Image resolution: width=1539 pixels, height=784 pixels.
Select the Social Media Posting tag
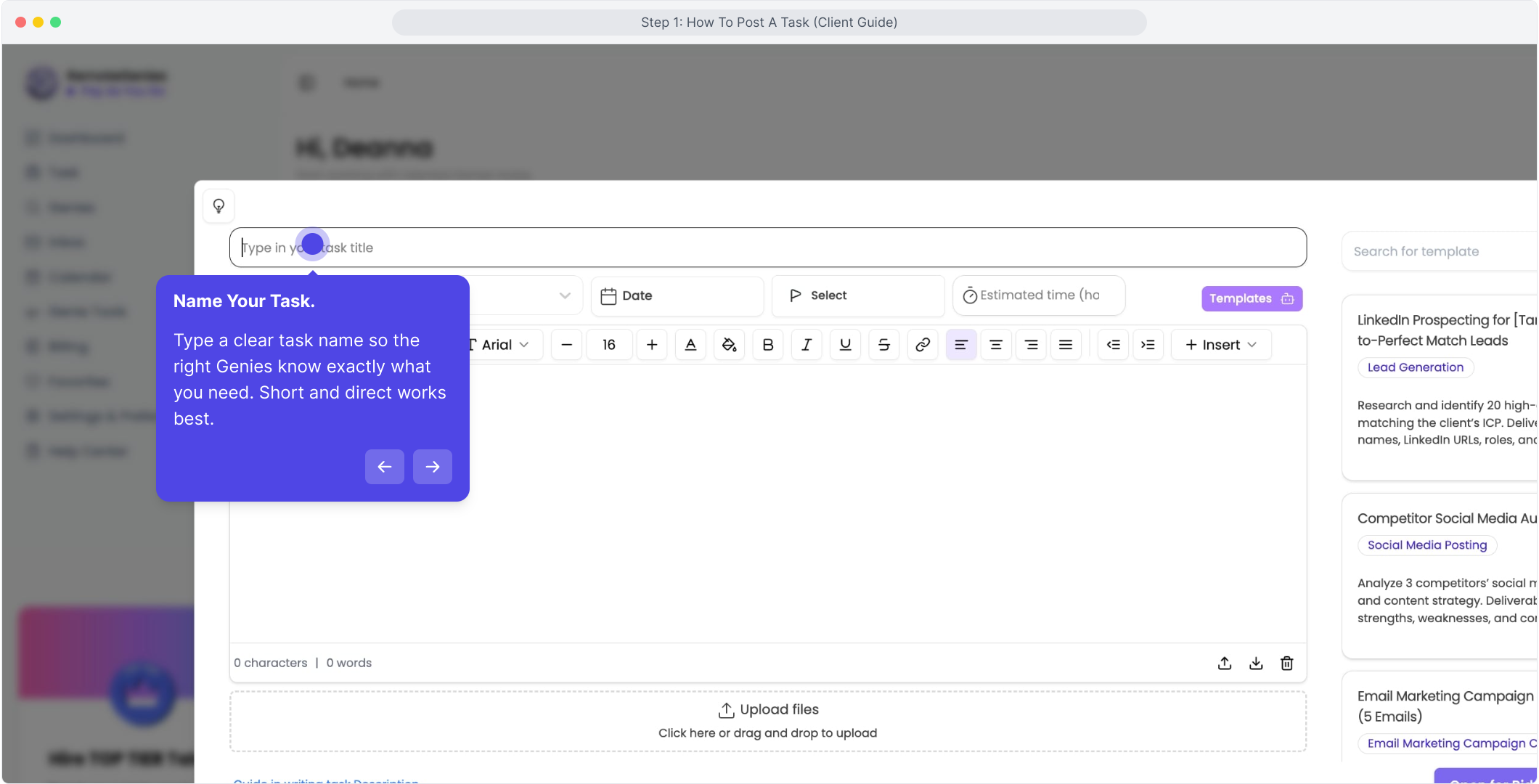click(x=1426, y=545)
